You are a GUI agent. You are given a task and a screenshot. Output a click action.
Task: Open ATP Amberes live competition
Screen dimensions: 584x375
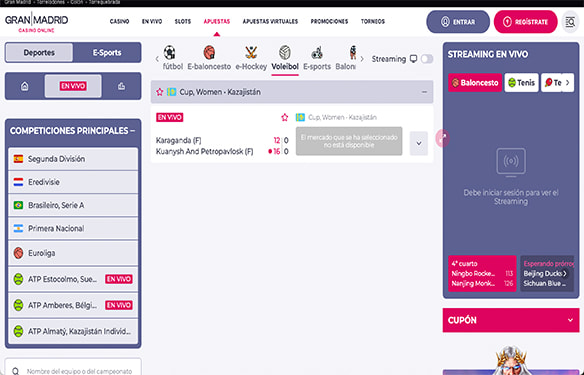[73, 305]
